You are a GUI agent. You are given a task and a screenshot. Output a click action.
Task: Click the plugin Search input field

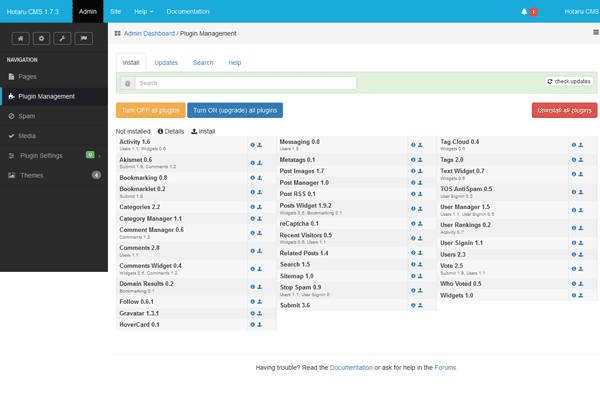[245, 83]
